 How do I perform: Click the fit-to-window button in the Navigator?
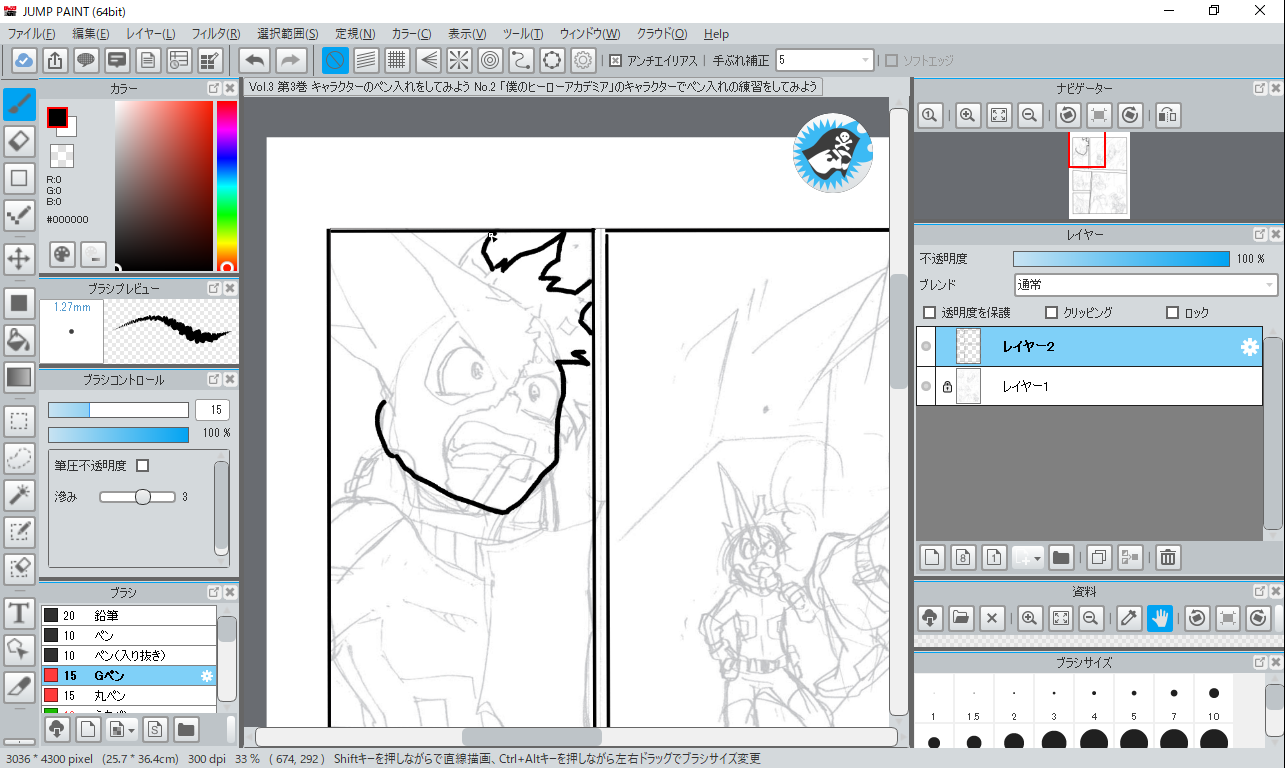click(997, 115)
